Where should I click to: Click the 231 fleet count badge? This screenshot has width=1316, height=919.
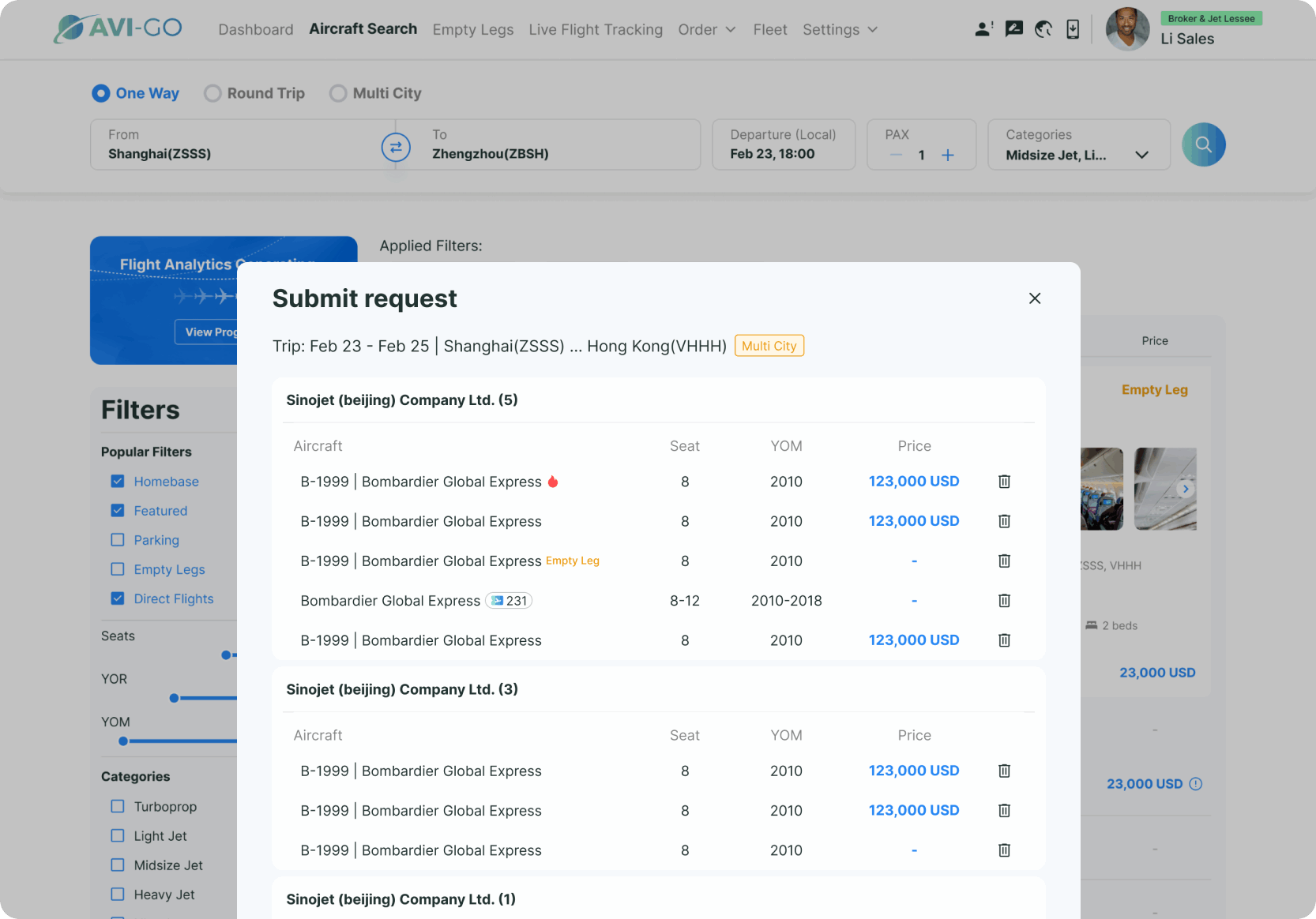point(509,601)
